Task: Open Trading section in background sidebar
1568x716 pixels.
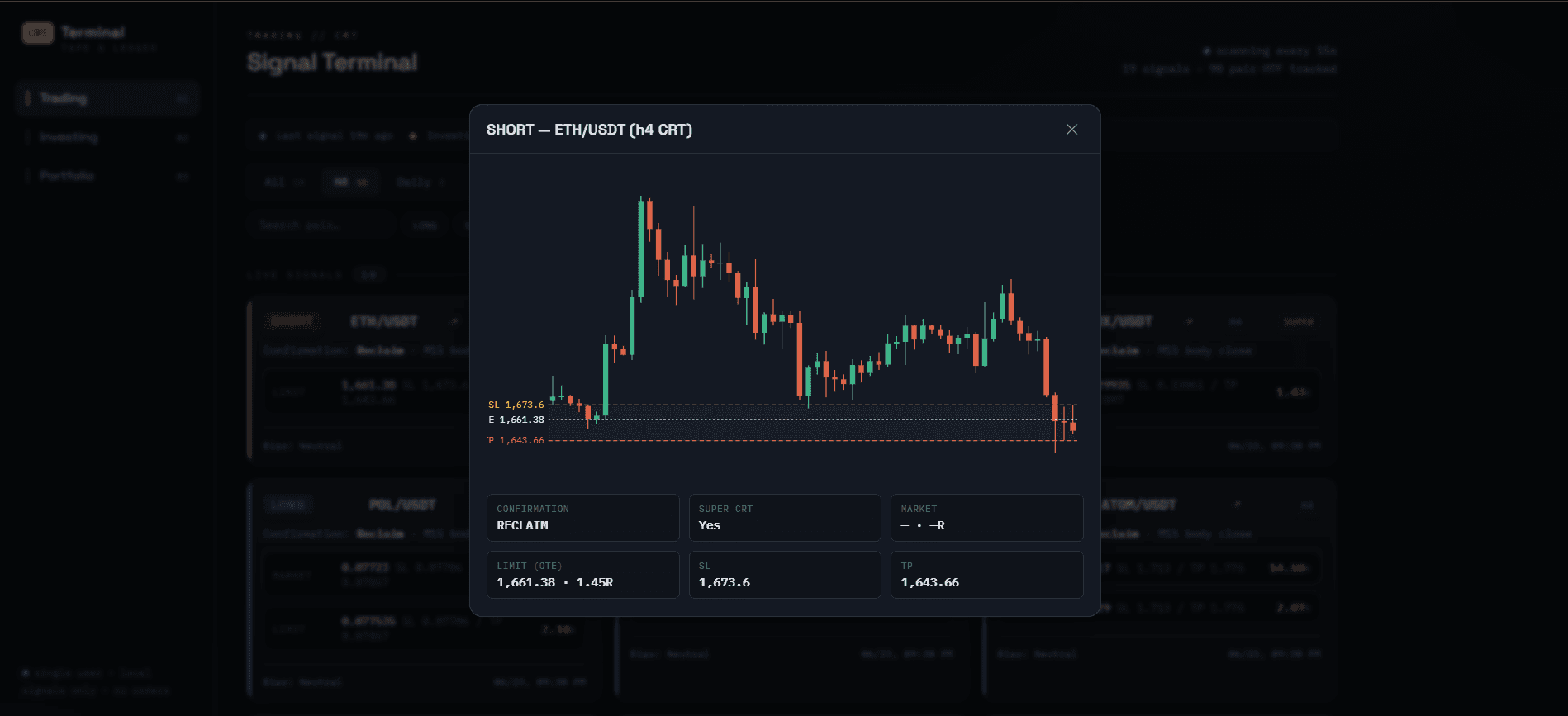Action: 107,98
